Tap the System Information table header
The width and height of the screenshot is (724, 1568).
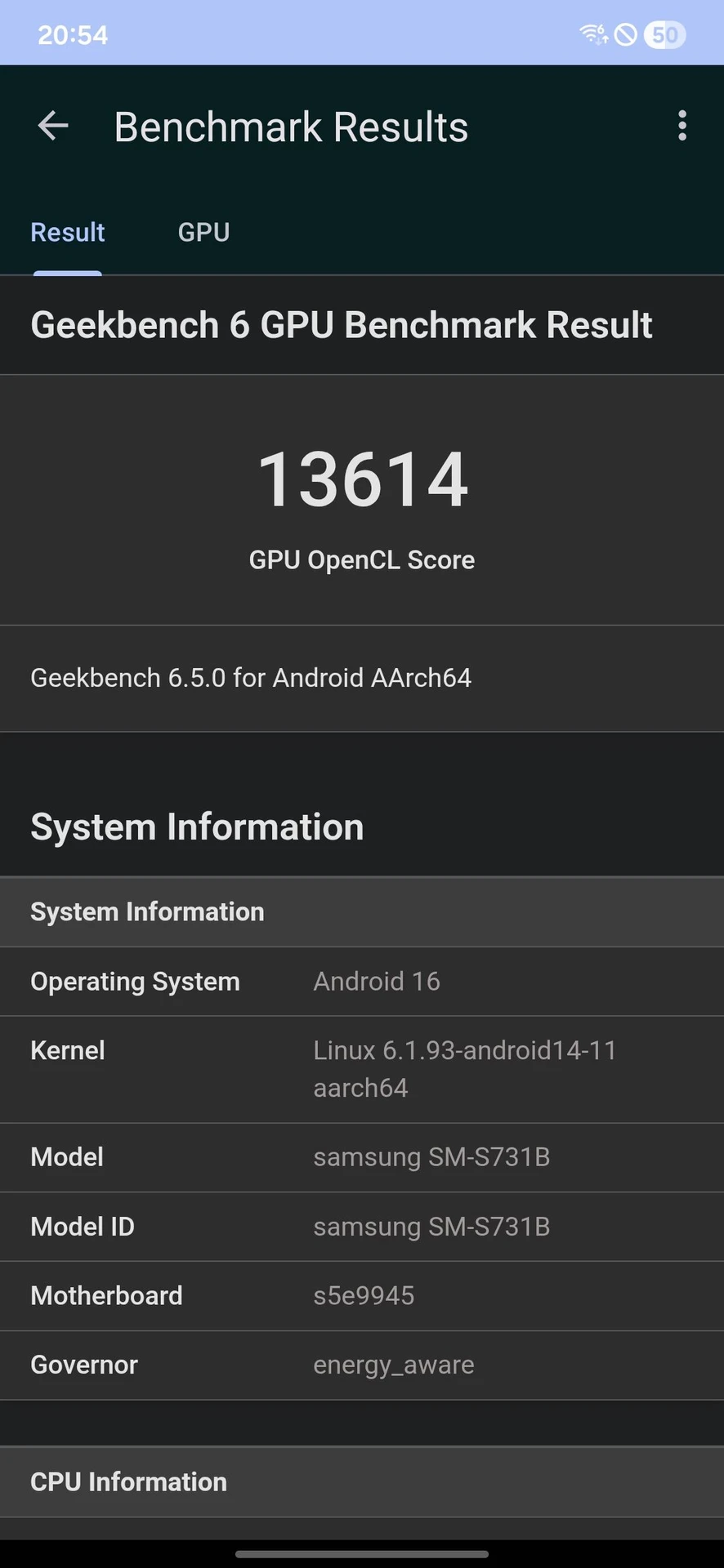(362, 912)
